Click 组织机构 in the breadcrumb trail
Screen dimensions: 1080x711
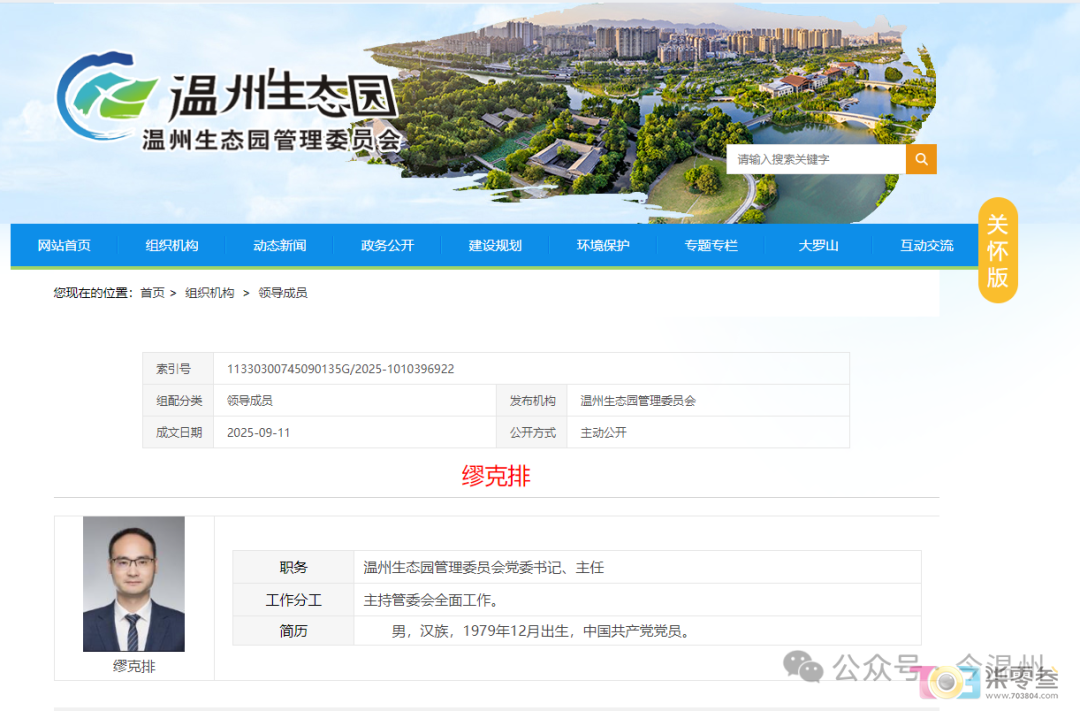click(209, 293)
